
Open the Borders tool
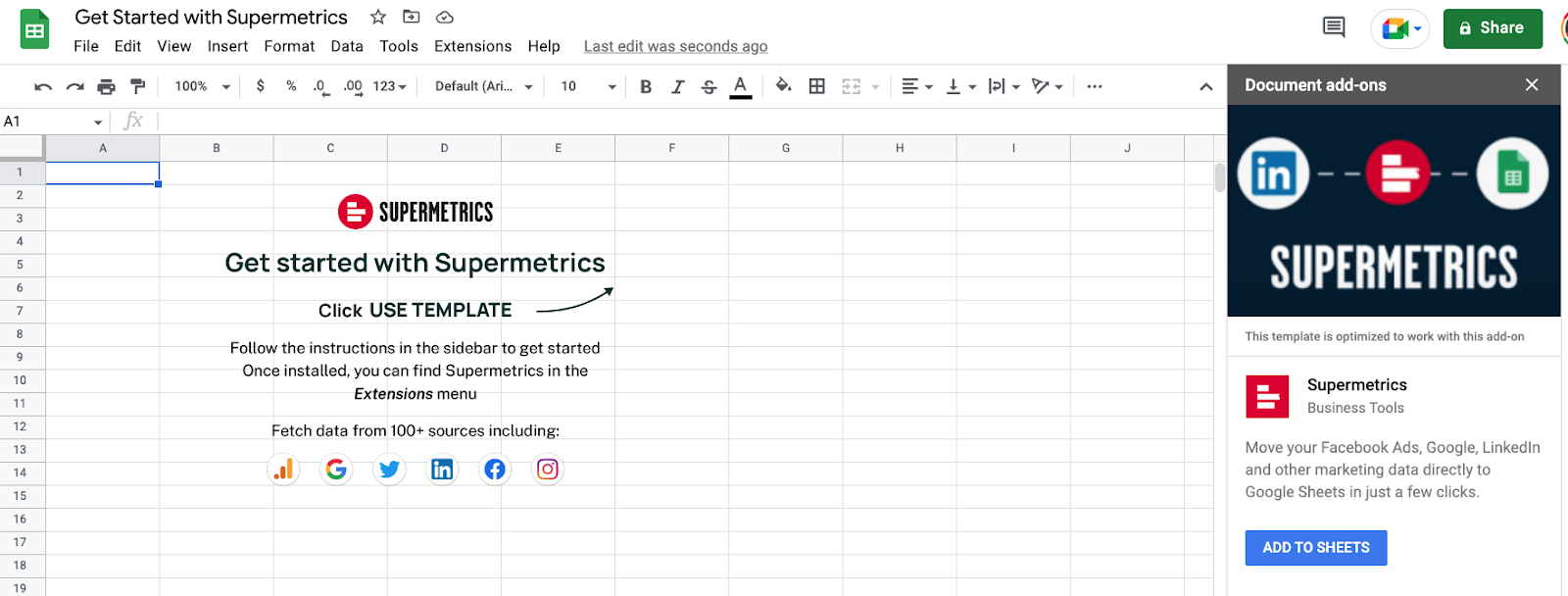816,86
